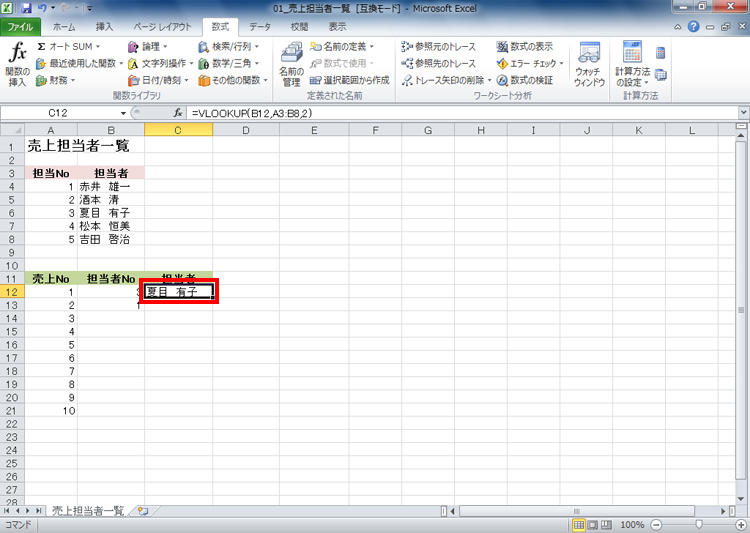Click the insert new worksheet tab icon
Screen dimensions: 750x533
point(143,511)
